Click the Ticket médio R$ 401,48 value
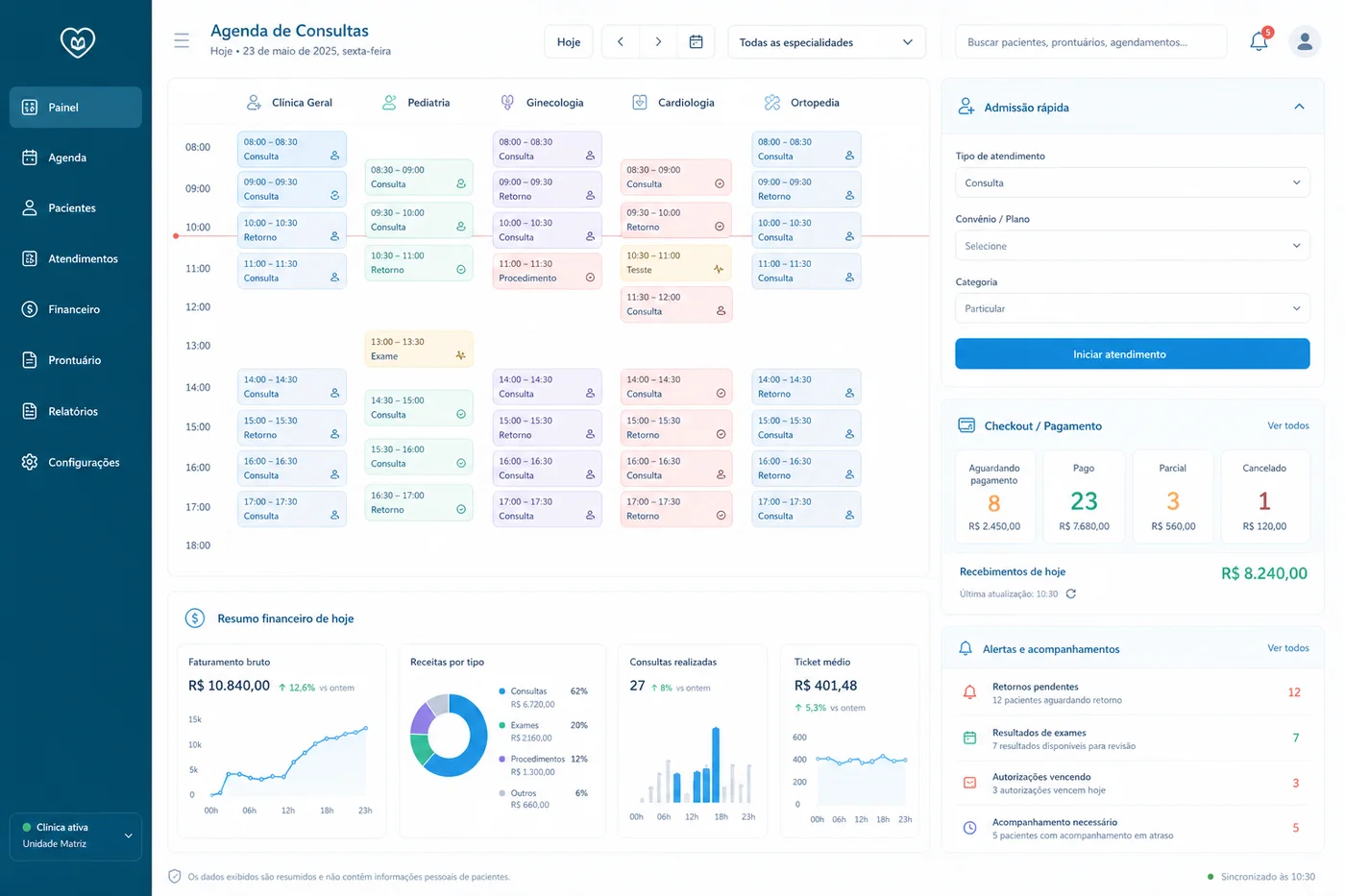This screenshot has width=1345, height=896. point(825,686)
